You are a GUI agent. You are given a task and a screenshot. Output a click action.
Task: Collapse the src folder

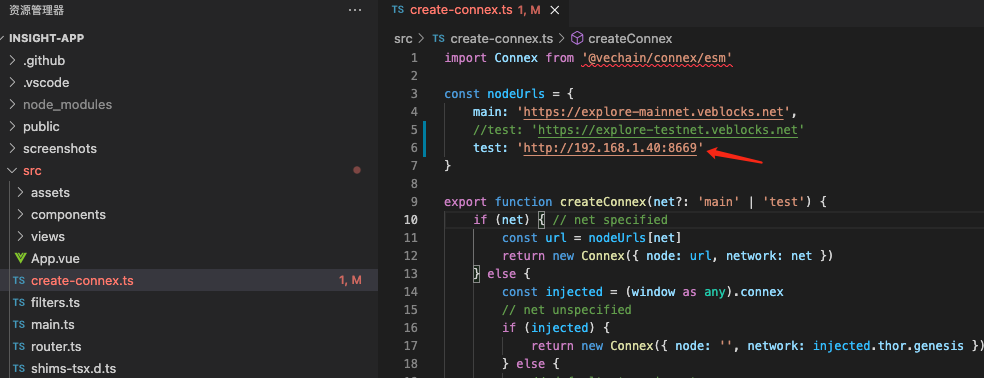(x=32, y=171)
